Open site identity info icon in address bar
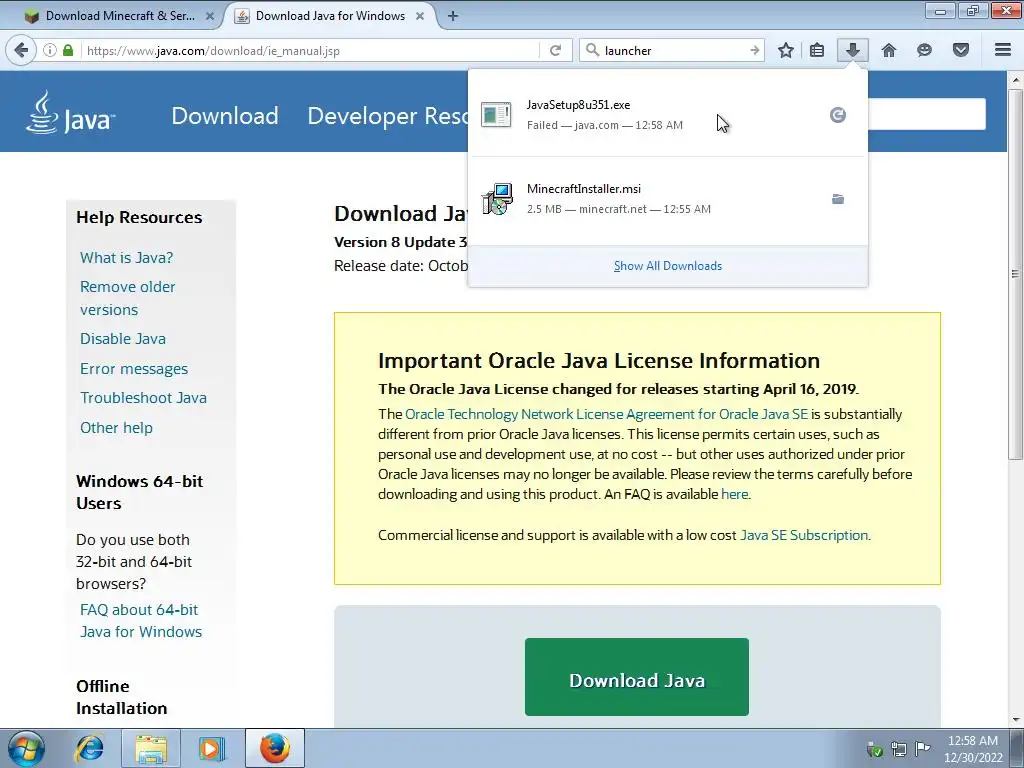The width and height of the screenshot is (1024, 768). [x=50, y=50]
